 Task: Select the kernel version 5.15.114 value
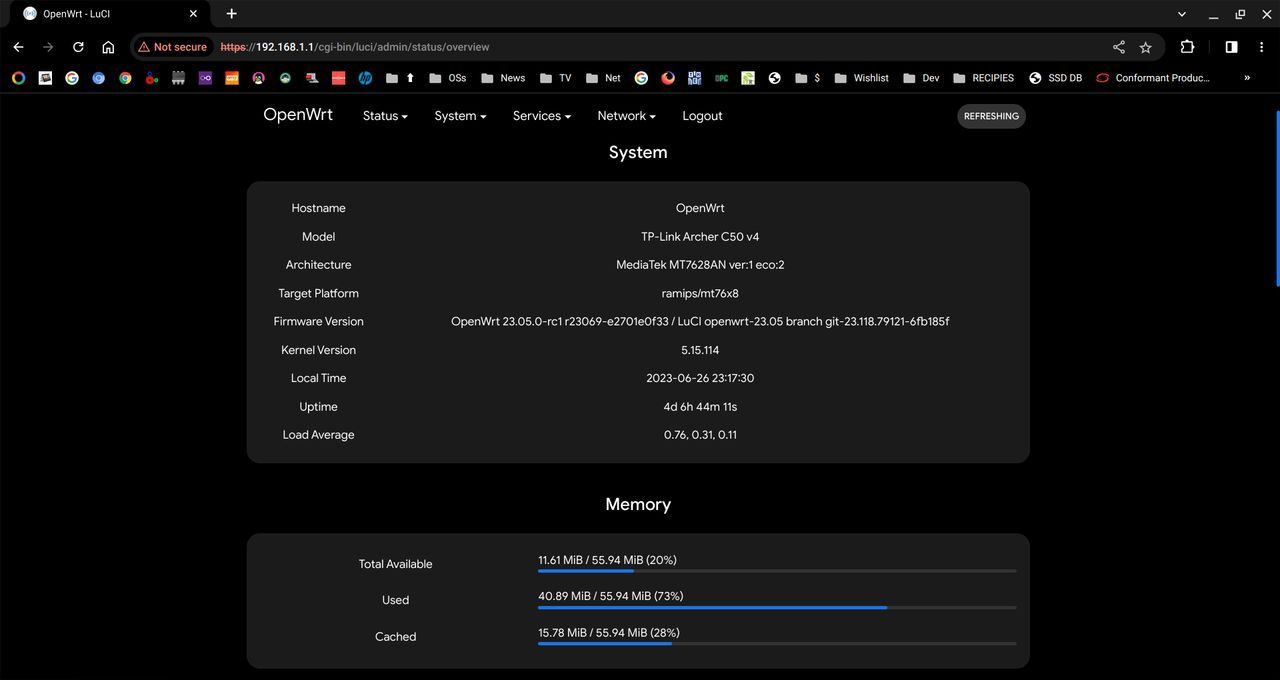pos(700,350)
